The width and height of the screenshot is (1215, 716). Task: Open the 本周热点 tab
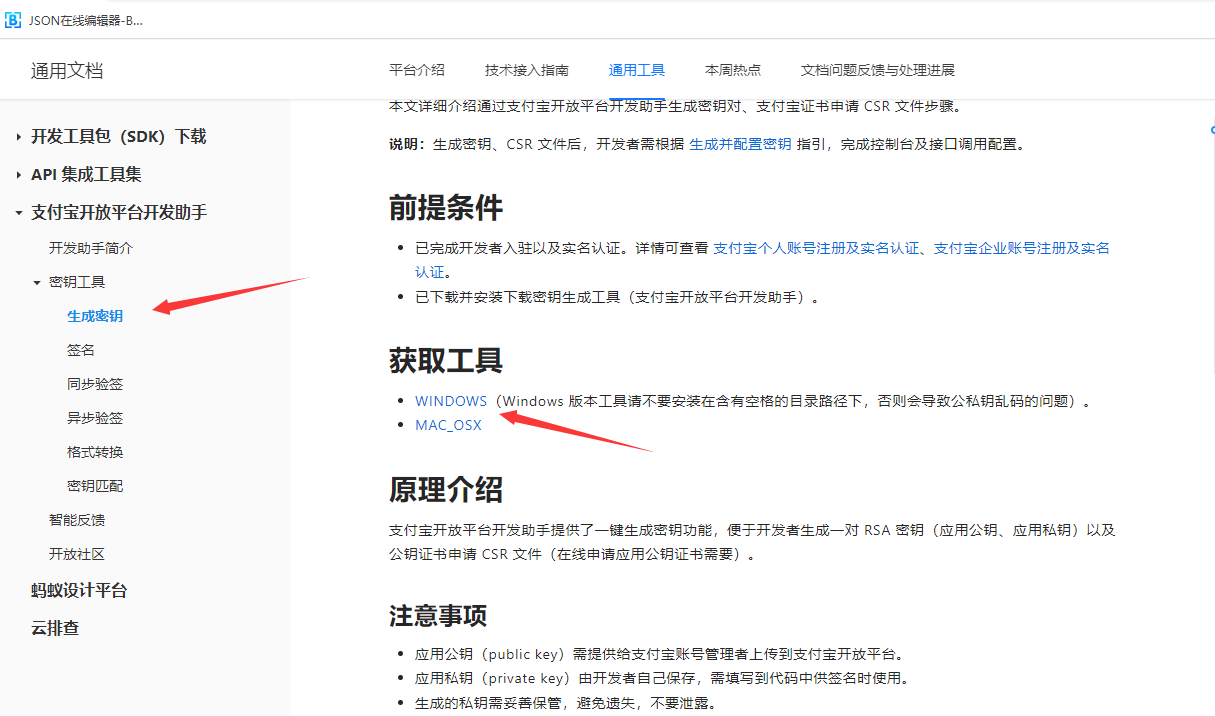pos(732,70)
